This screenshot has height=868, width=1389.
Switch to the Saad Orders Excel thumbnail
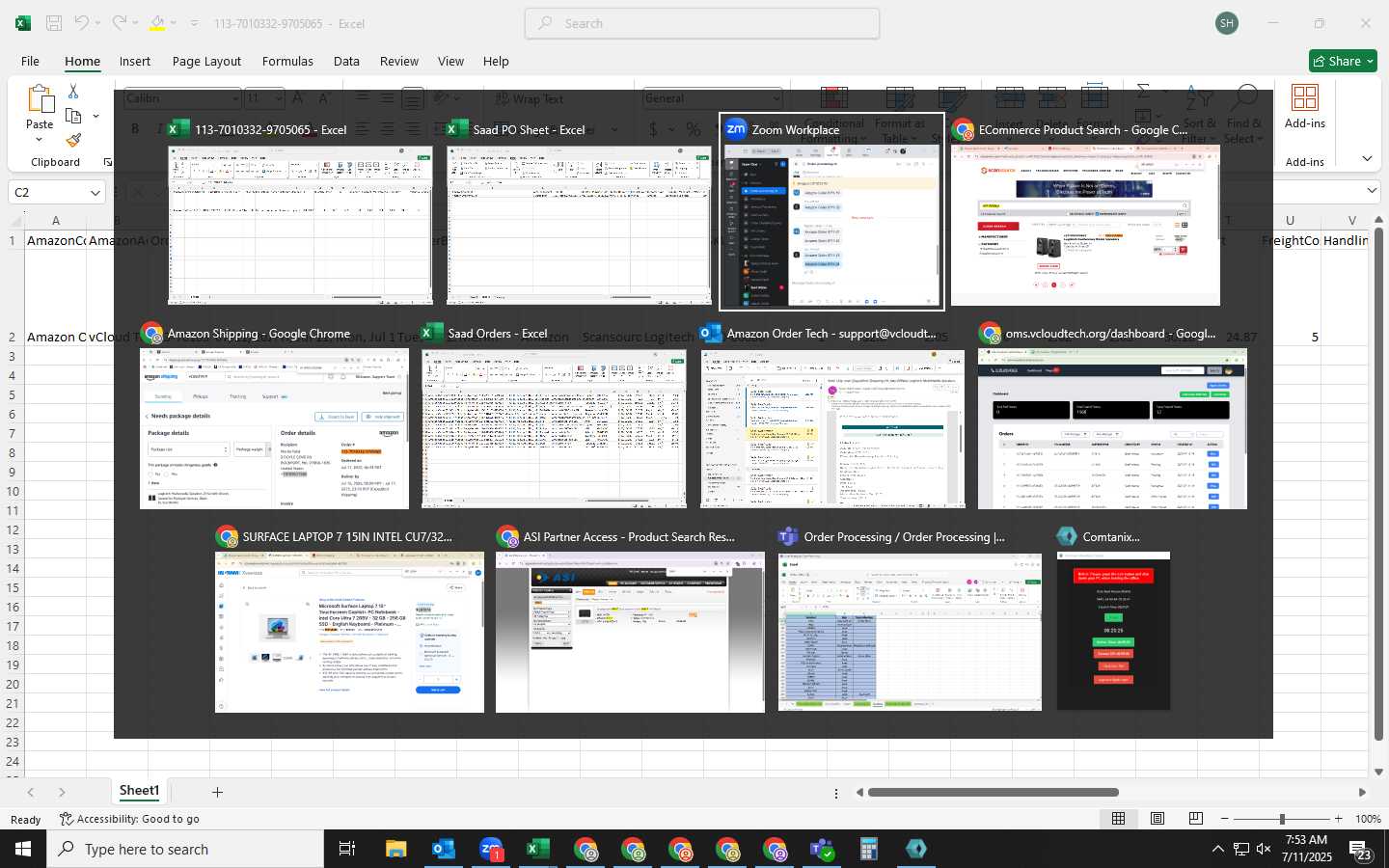(554, 428)
